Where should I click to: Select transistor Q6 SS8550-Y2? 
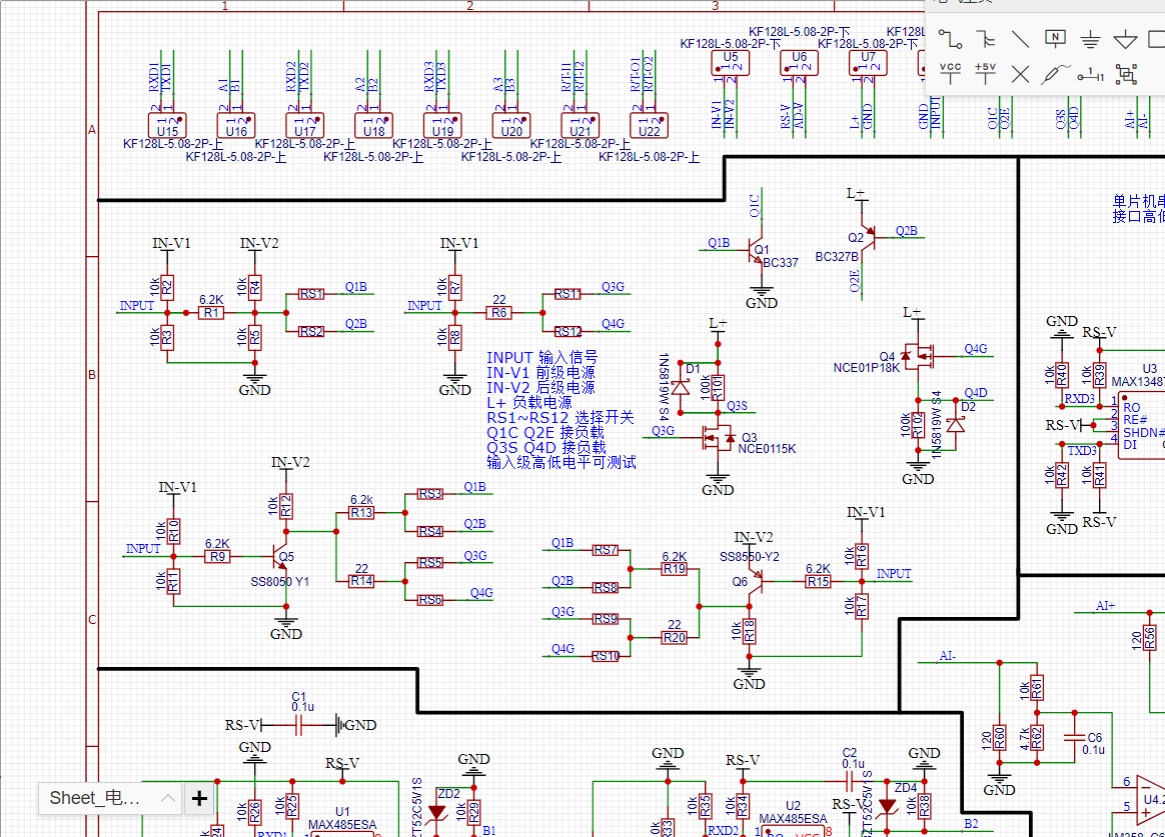coord(754,582)
